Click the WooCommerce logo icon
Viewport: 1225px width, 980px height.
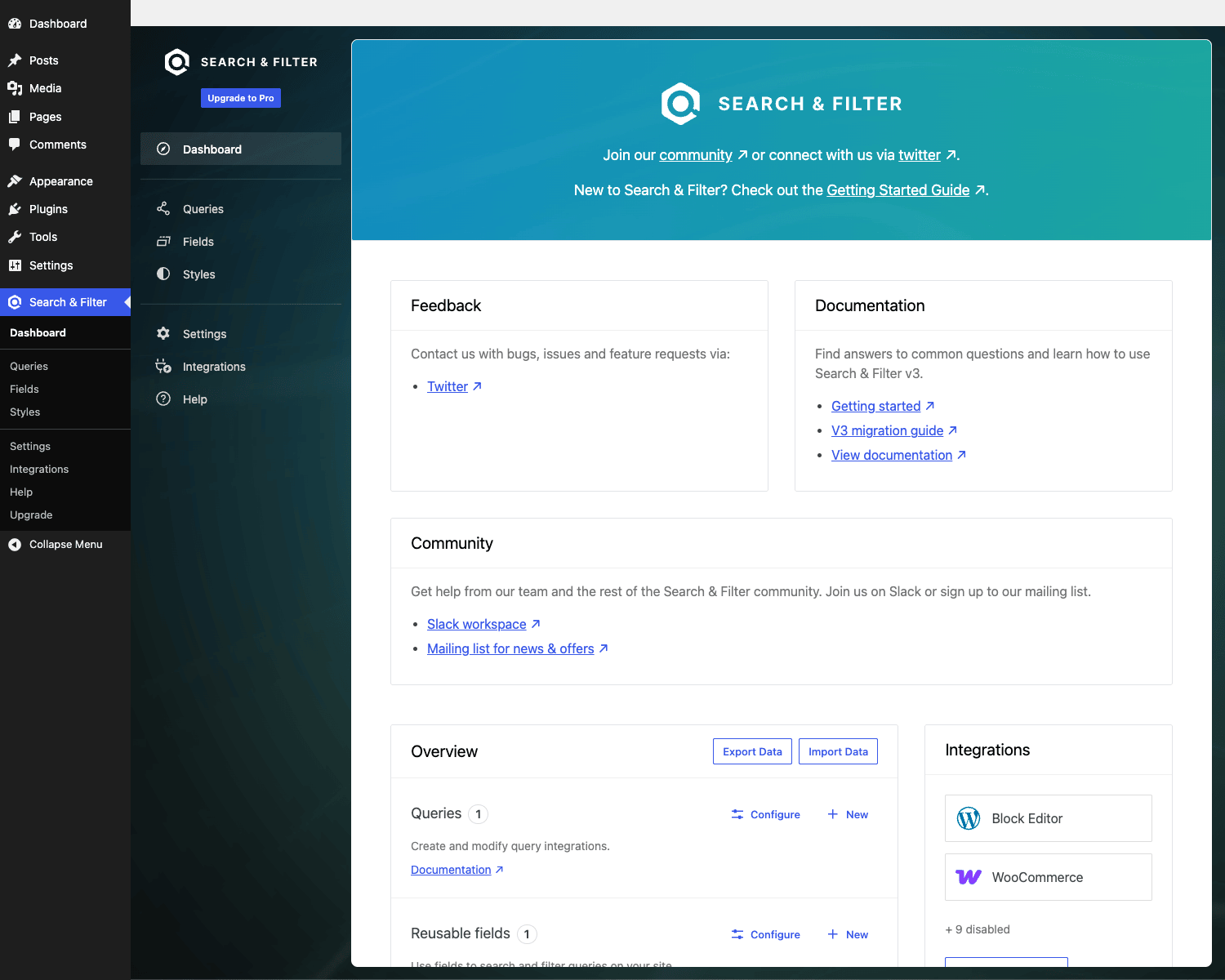point(969,877)
